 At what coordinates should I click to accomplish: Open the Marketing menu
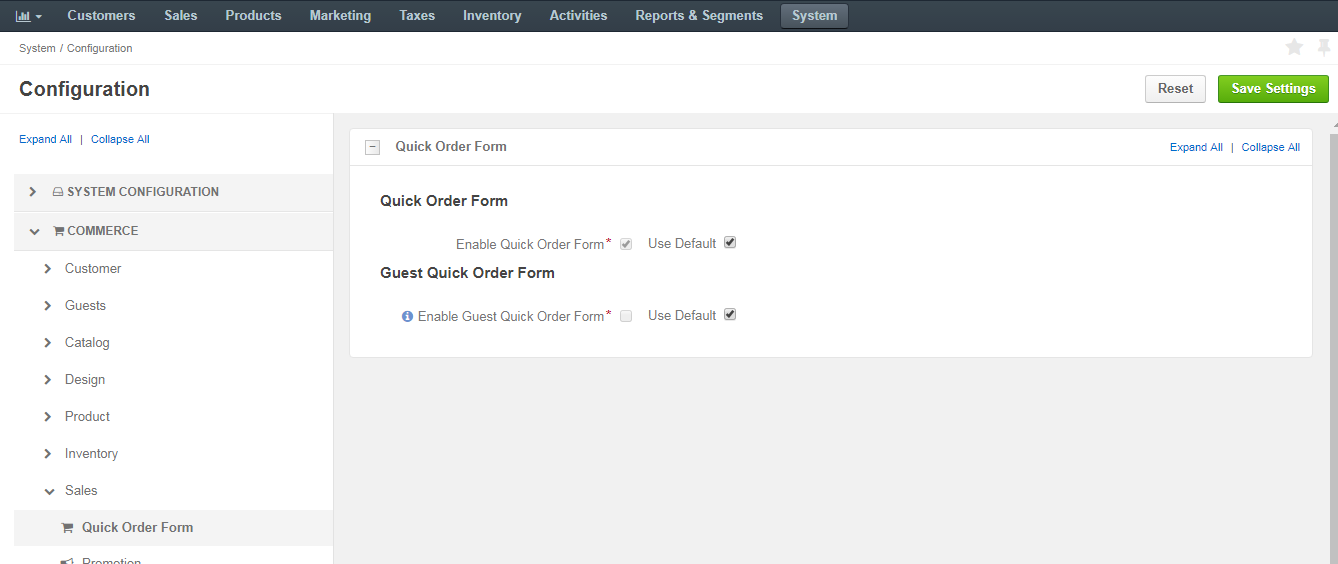(340, 15)
